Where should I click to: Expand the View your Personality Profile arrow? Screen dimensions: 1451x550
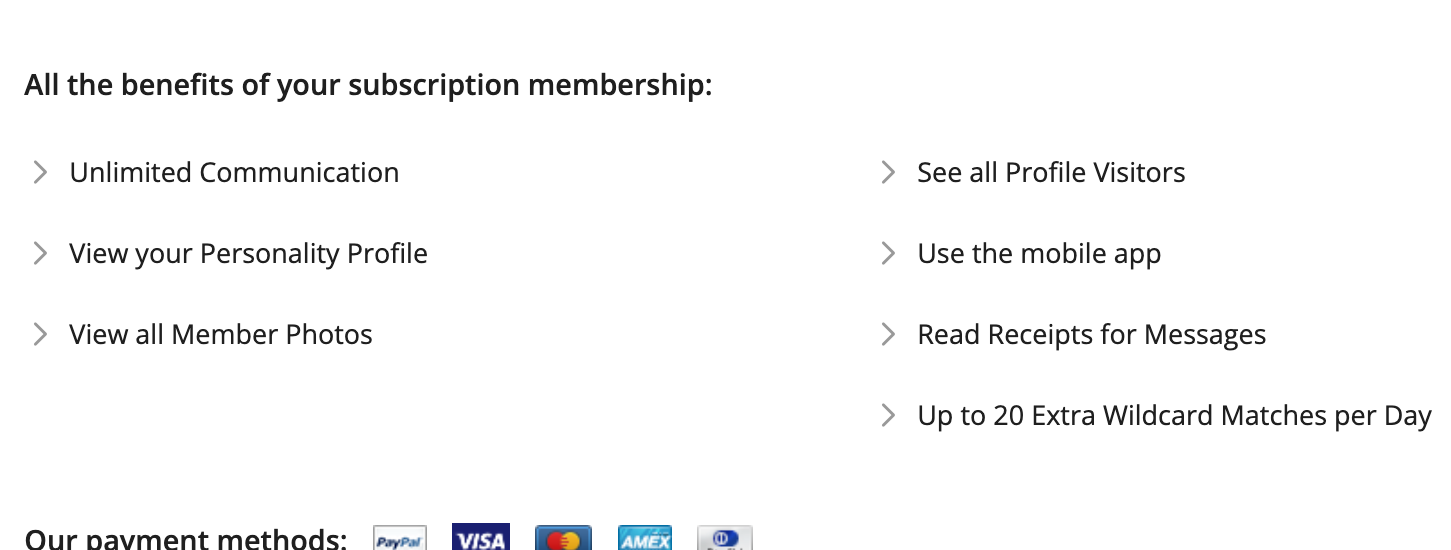[x=40, y=254]
